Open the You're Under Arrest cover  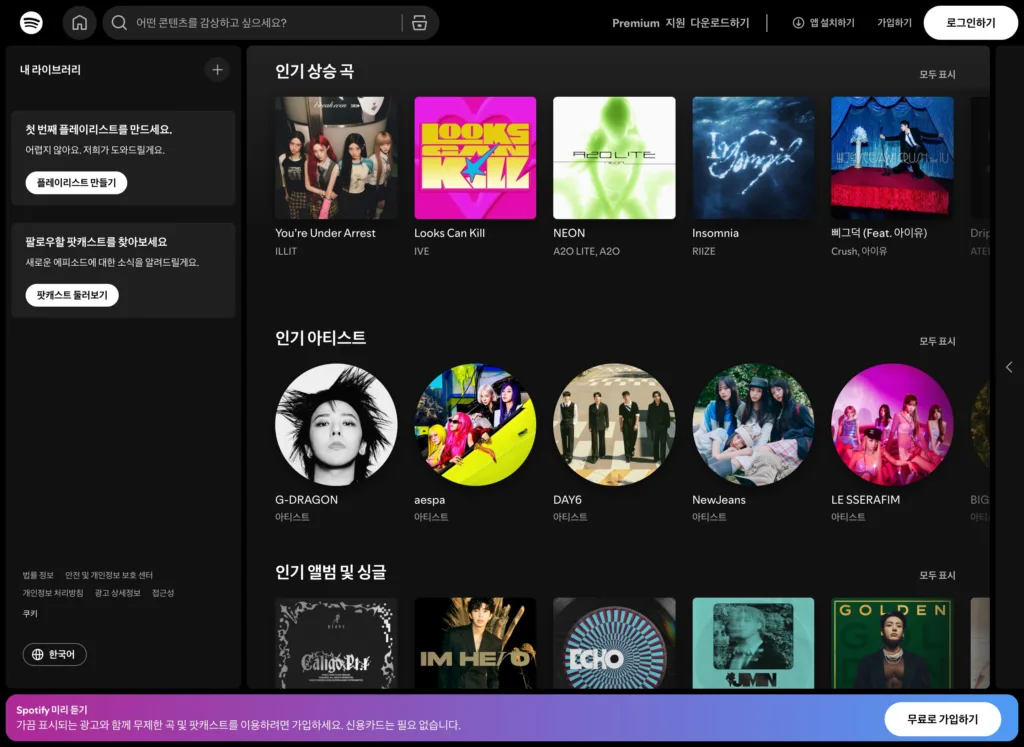(x=336, y=158)
